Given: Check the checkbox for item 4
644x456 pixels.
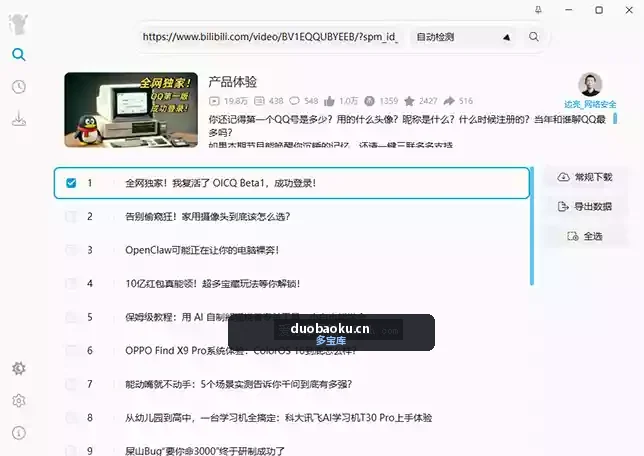Looking at the screenshot, I should click(71, 283).
